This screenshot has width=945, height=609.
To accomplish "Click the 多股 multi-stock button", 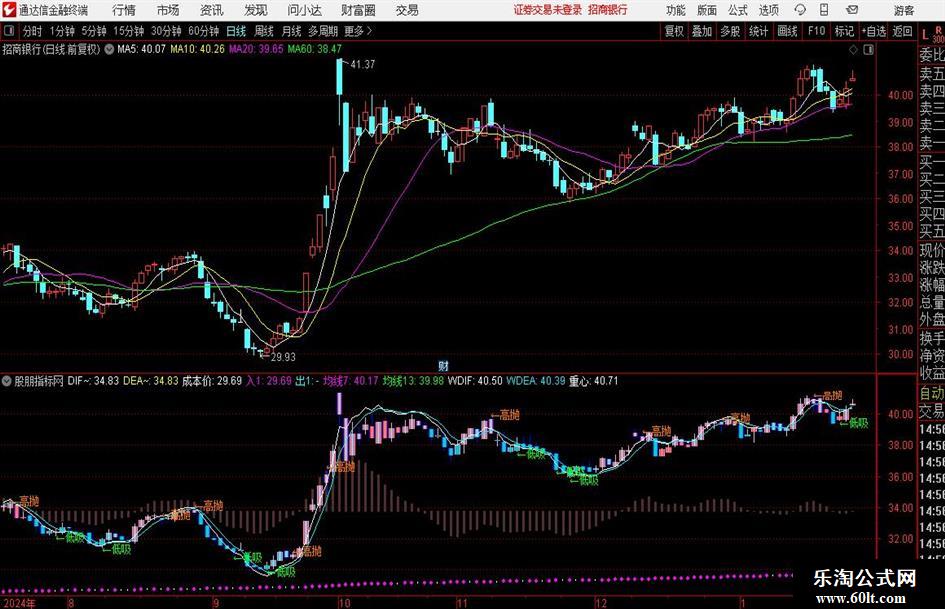I will [729, 31].
